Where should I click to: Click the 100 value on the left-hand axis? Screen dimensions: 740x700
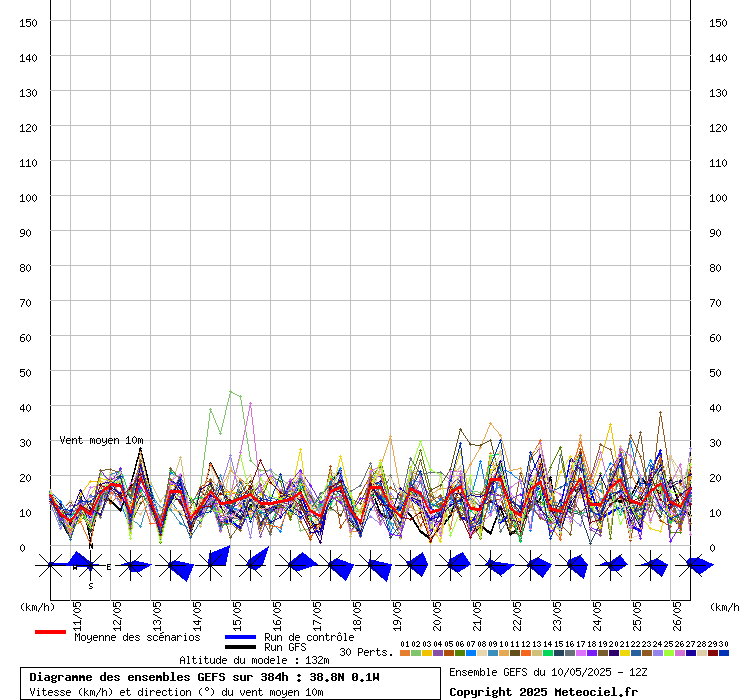[28, 198]
